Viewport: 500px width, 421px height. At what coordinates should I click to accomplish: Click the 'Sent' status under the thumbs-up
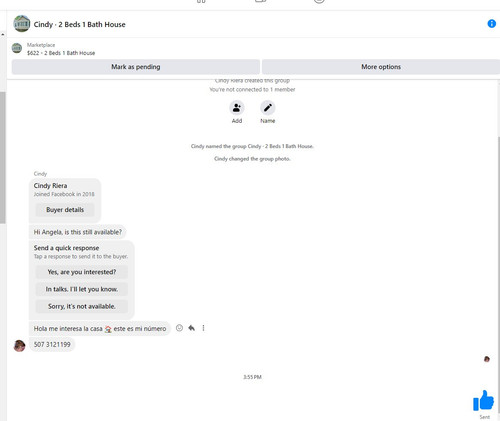pyautogui.click(x=484, y=417)
